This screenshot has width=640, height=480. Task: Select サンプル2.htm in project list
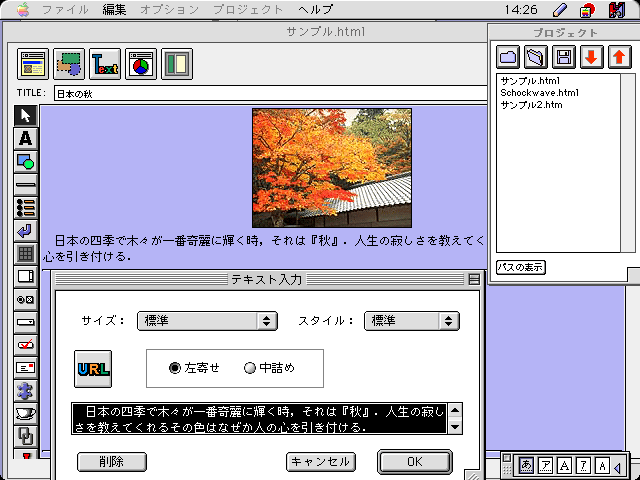pyautogui.click(x=531, y=105)
